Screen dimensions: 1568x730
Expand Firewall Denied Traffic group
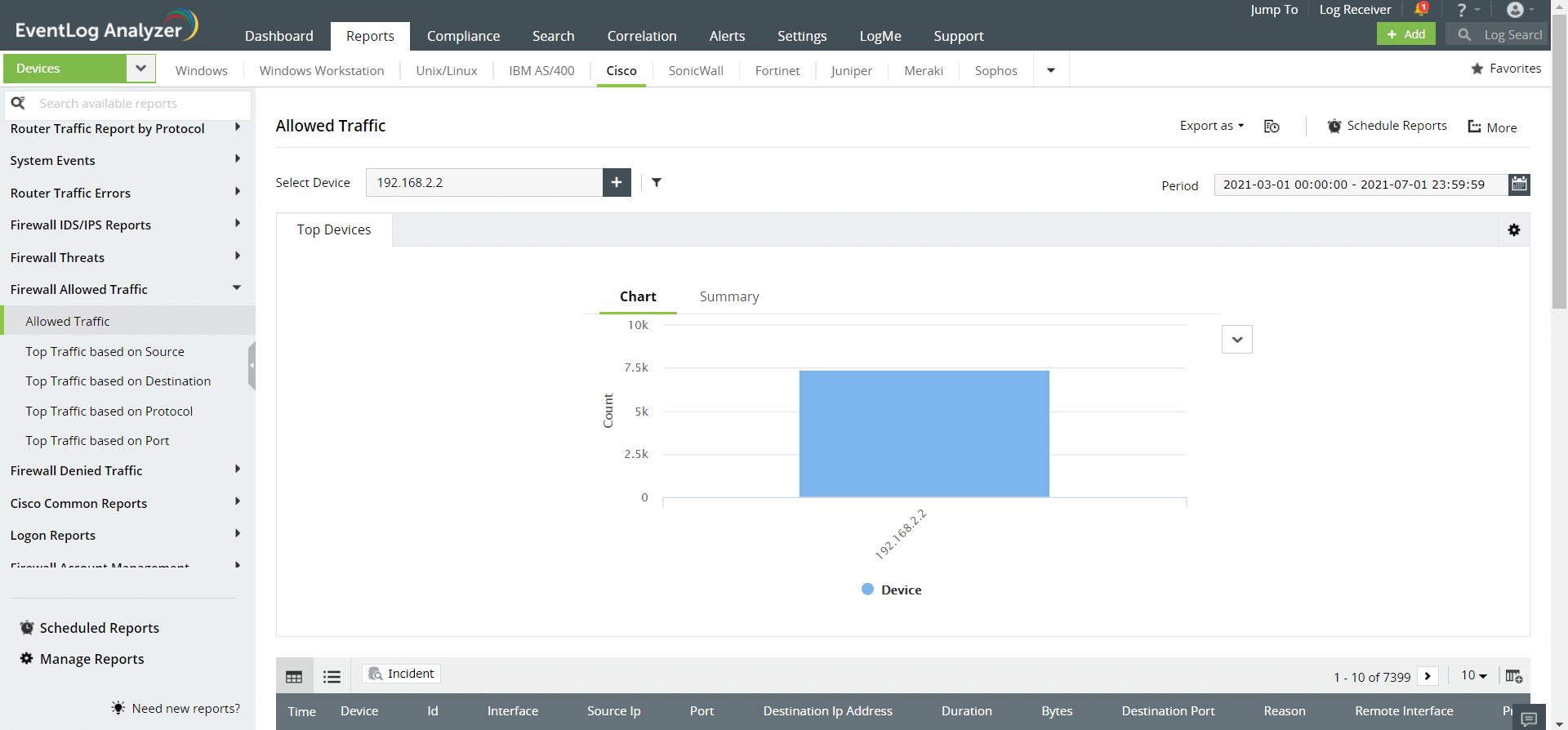[238, 469]
